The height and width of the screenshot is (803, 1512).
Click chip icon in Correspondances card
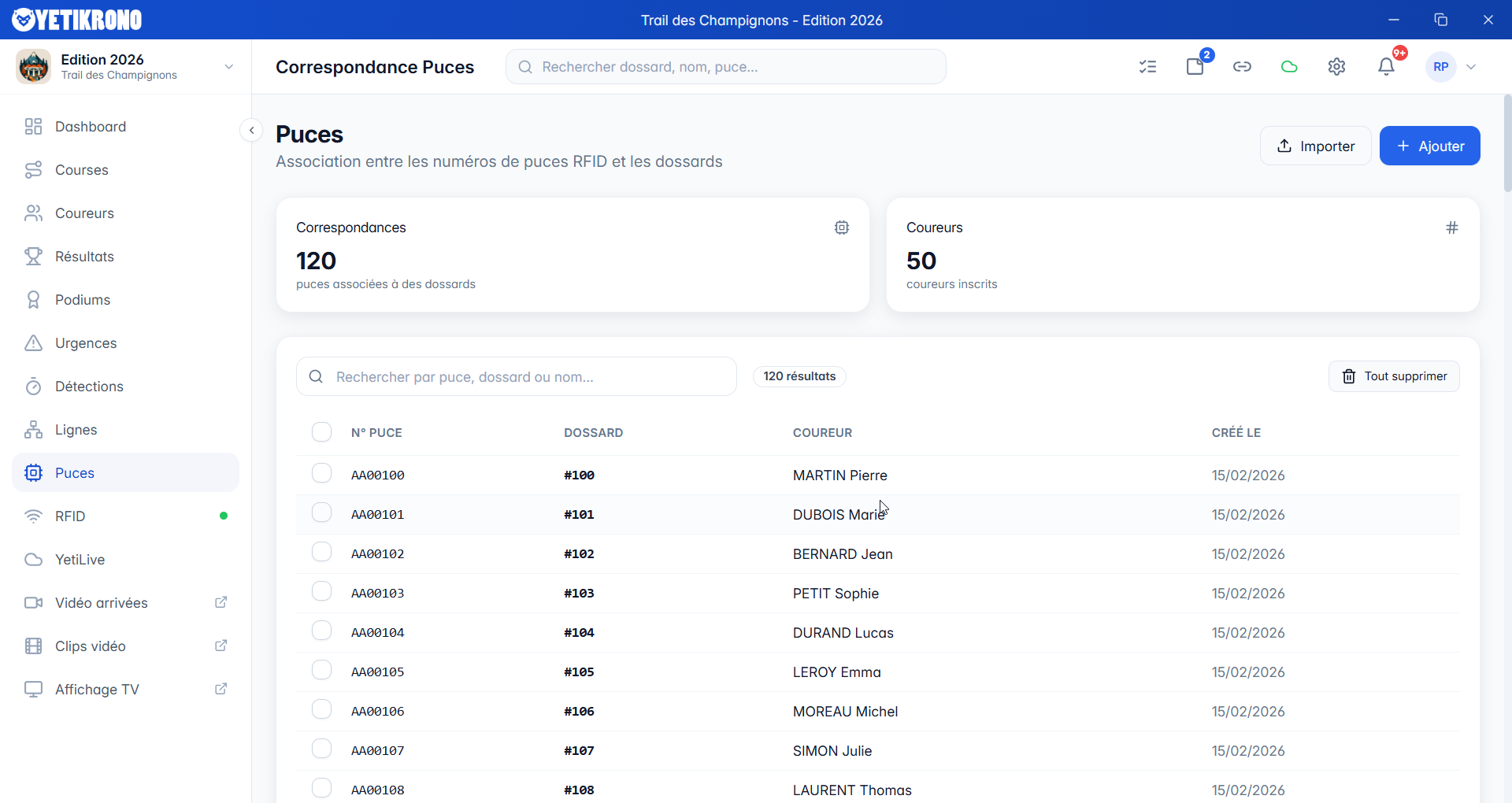click(x=841, y=228)
